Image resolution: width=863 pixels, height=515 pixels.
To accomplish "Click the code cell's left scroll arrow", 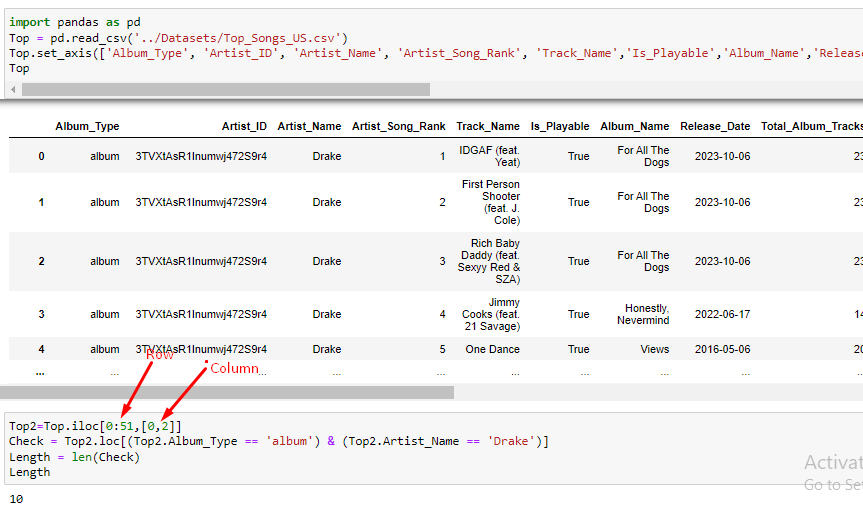I will click(13, 89).
